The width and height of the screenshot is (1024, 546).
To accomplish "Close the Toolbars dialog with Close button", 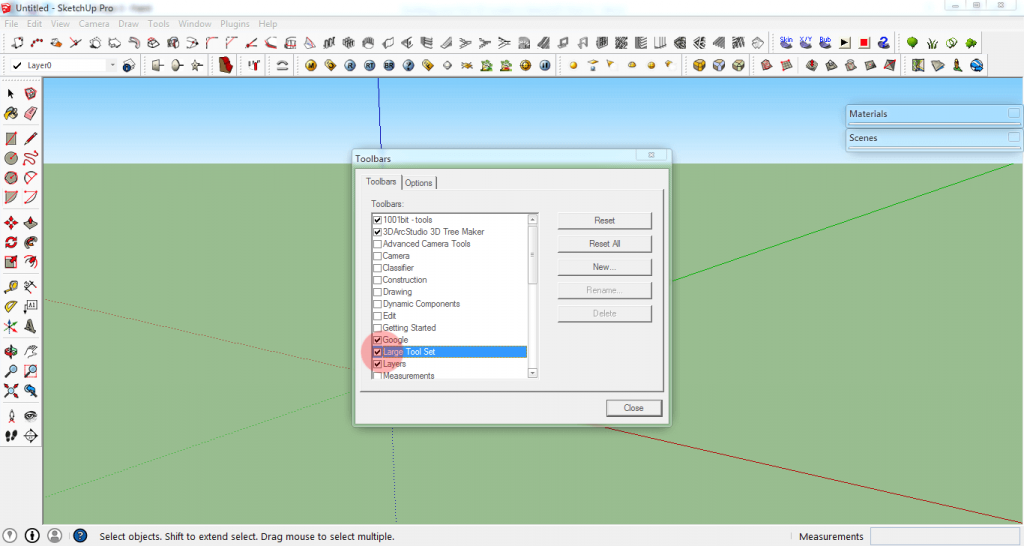I will click(x=633, y=408).
